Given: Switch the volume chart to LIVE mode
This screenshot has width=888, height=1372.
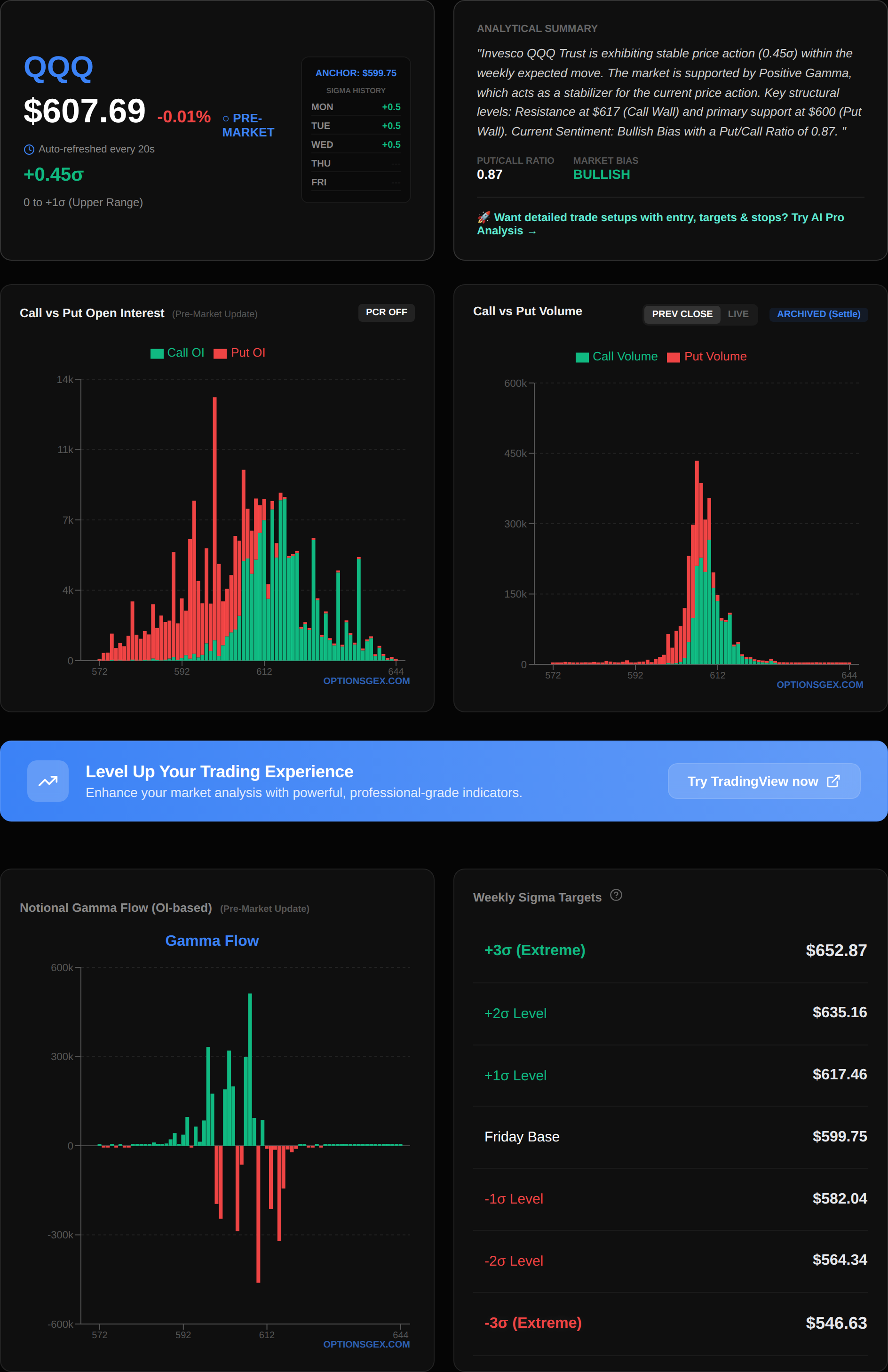Looking at the screenshot, I should click(737, 314).
